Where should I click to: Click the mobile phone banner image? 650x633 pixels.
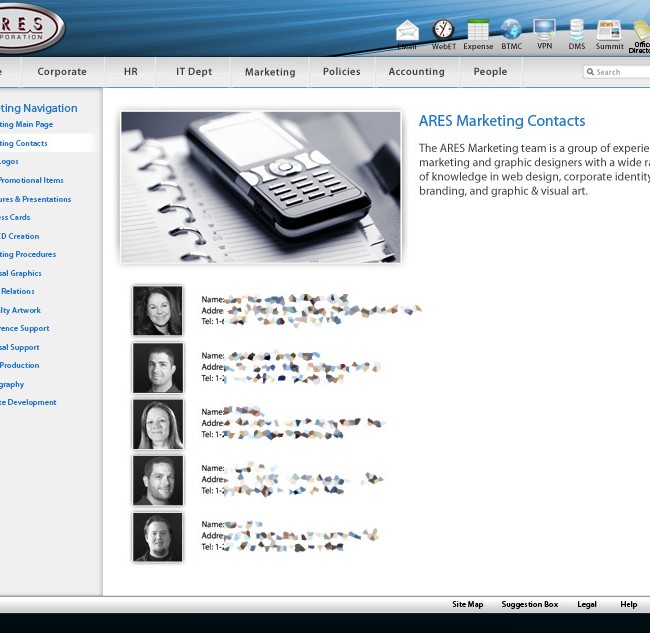point(261,187)
